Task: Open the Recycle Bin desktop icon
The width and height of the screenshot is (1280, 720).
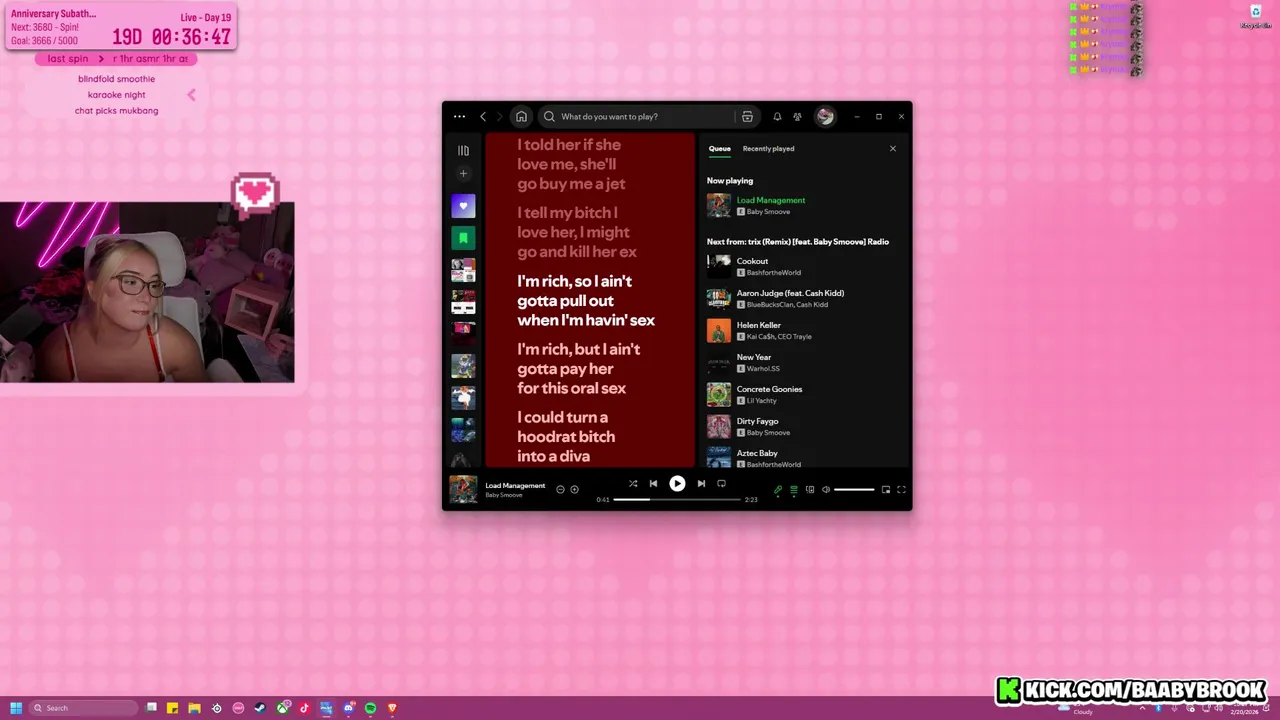Action: click(1256, 16)
